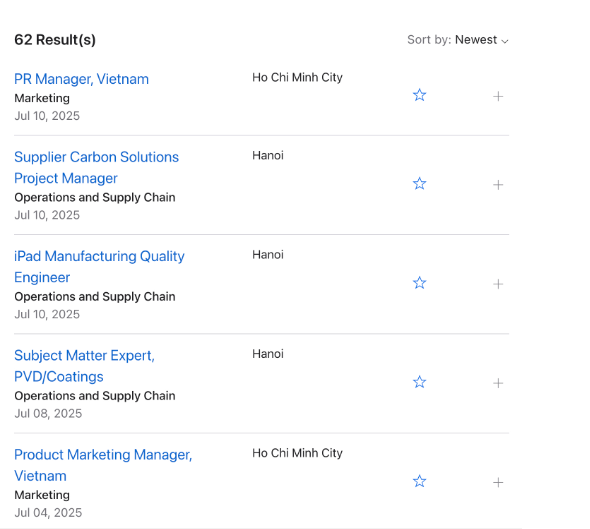Click the 62 Result(s) heading

pyautogui.click(x=55, y=40)
